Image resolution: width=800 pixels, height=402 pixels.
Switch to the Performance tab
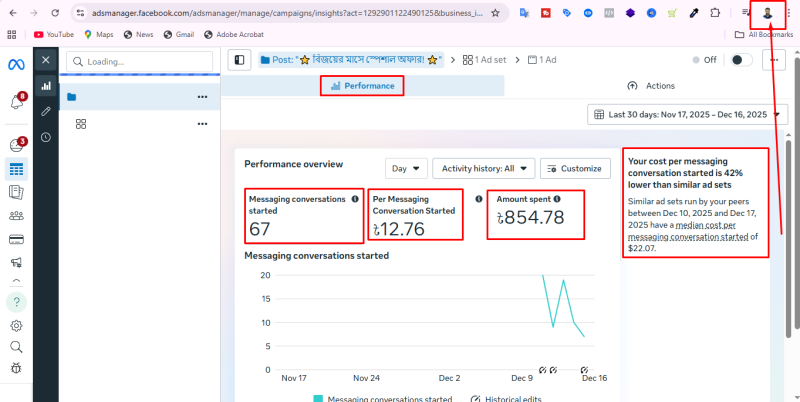coord(362,86)
